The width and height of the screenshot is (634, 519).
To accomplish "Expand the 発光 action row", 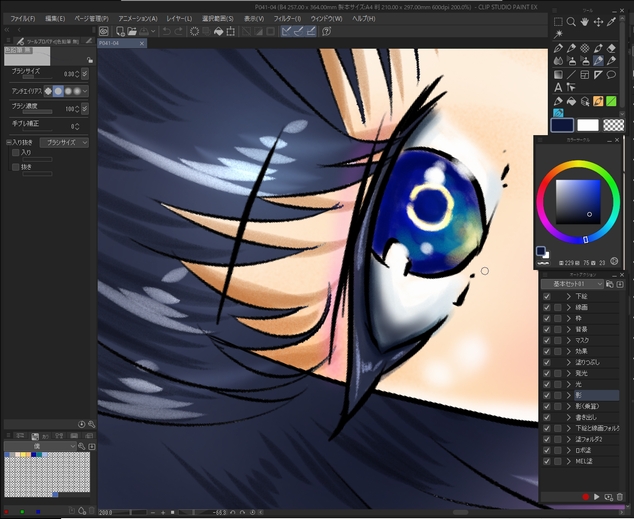I will (x=568, y=373).
